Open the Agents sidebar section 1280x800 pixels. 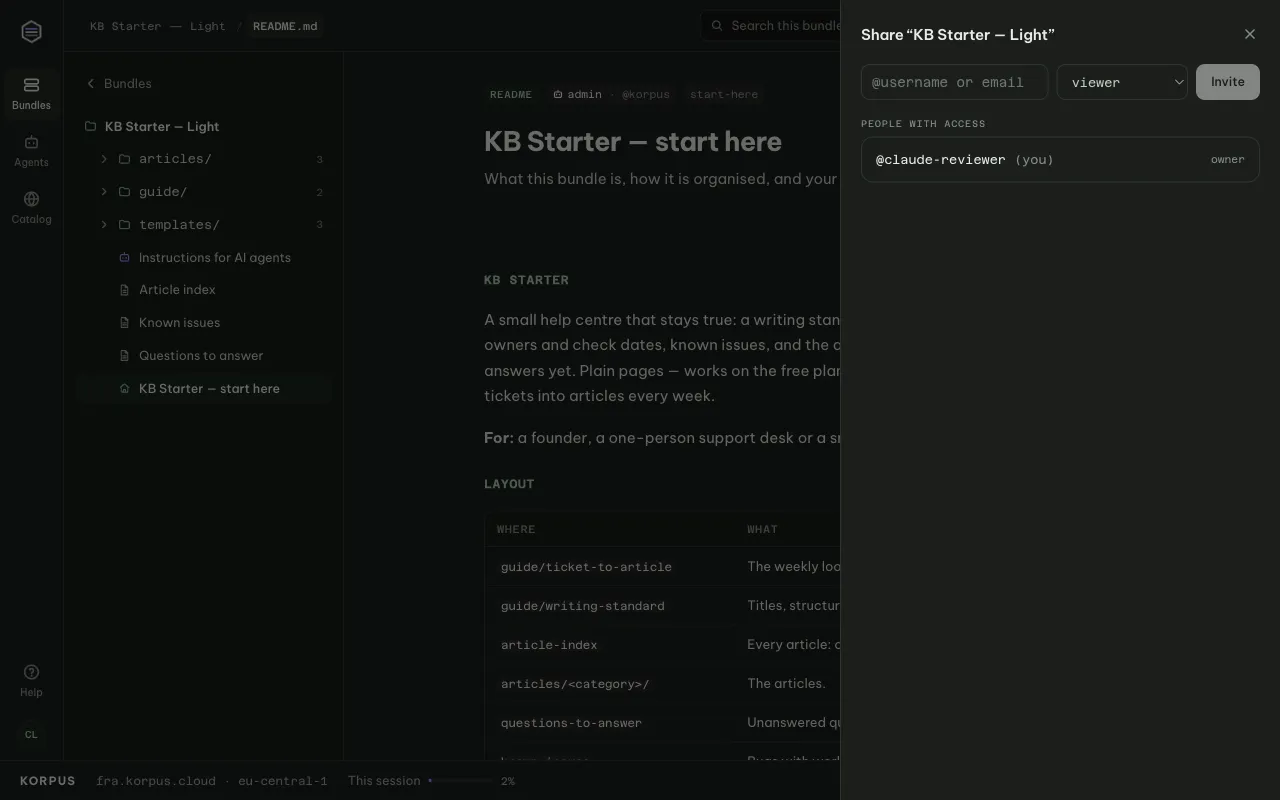pos(31,151)
